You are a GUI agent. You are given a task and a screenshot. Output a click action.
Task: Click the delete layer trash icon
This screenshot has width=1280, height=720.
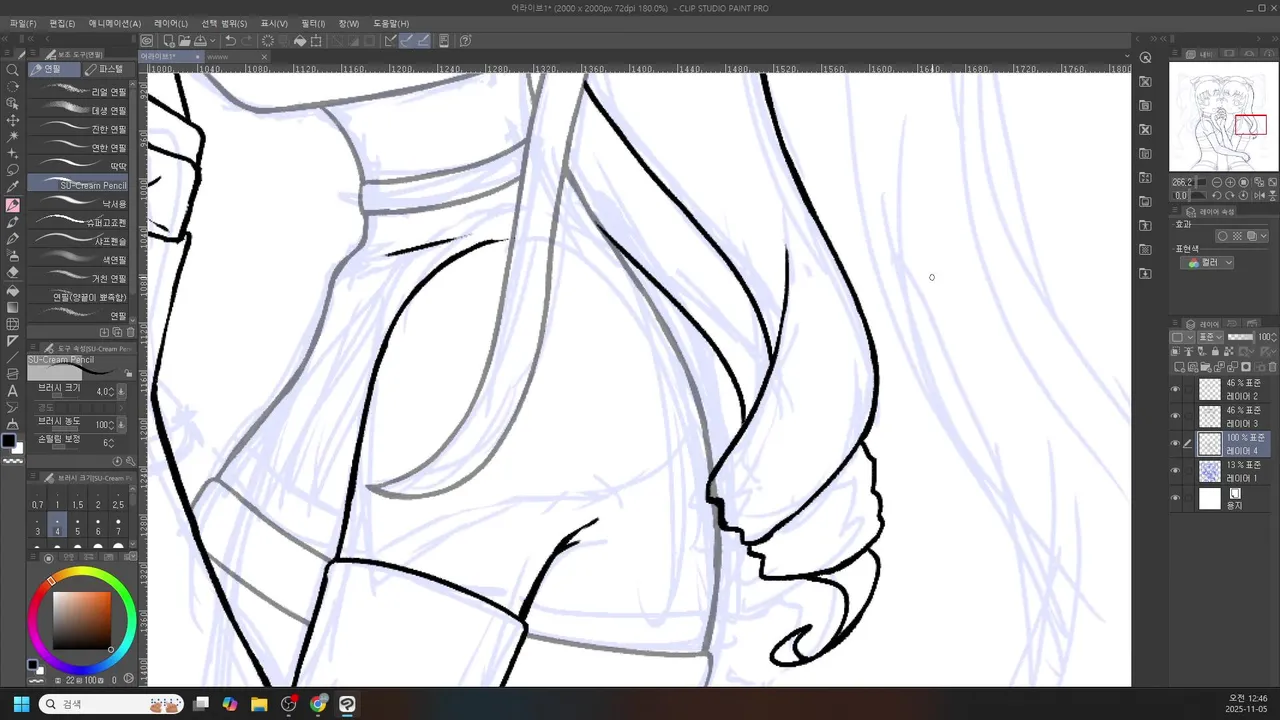(x=1272, y=367)
